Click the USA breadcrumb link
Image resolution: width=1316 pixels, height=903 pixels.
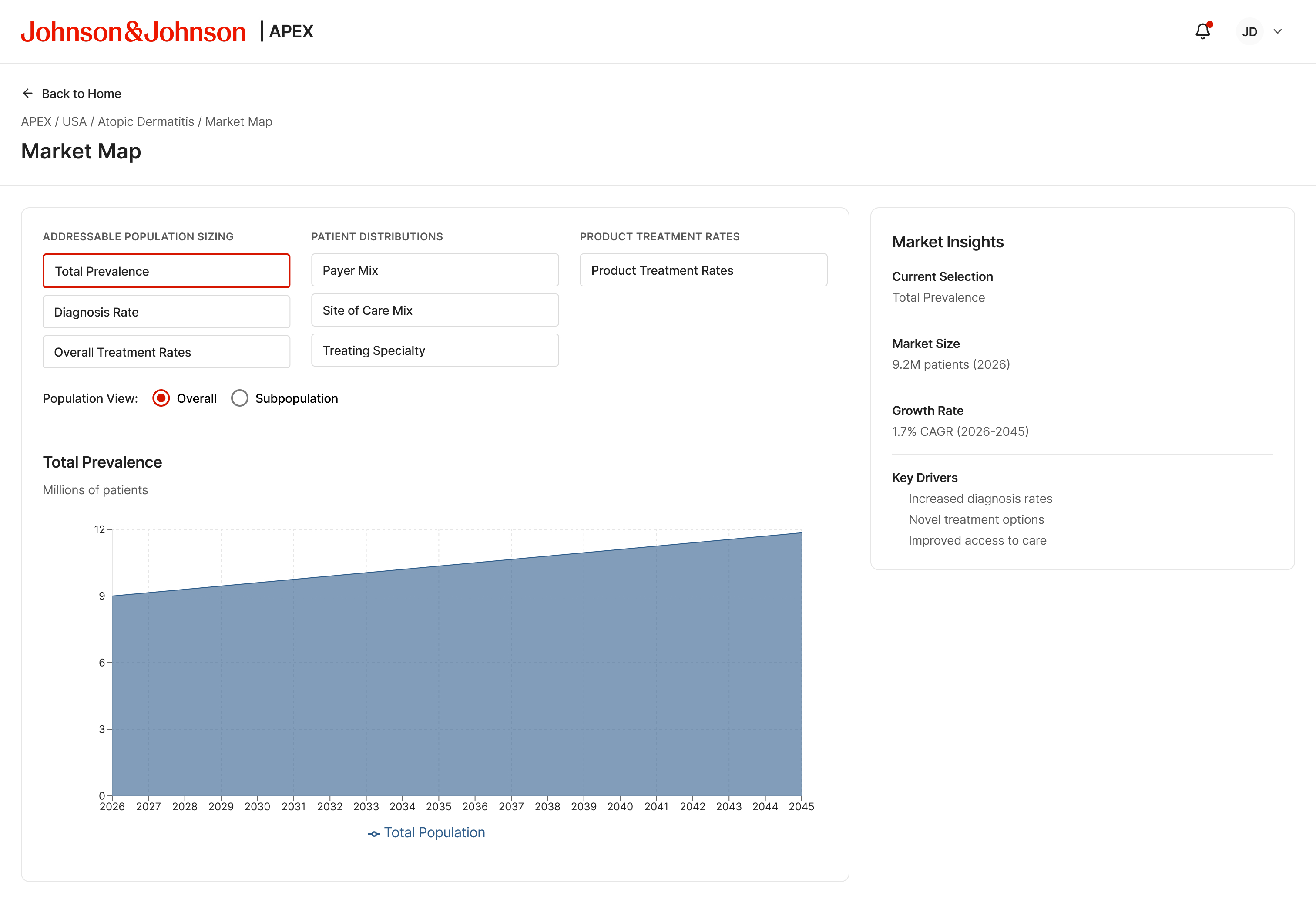coord(74,122)
